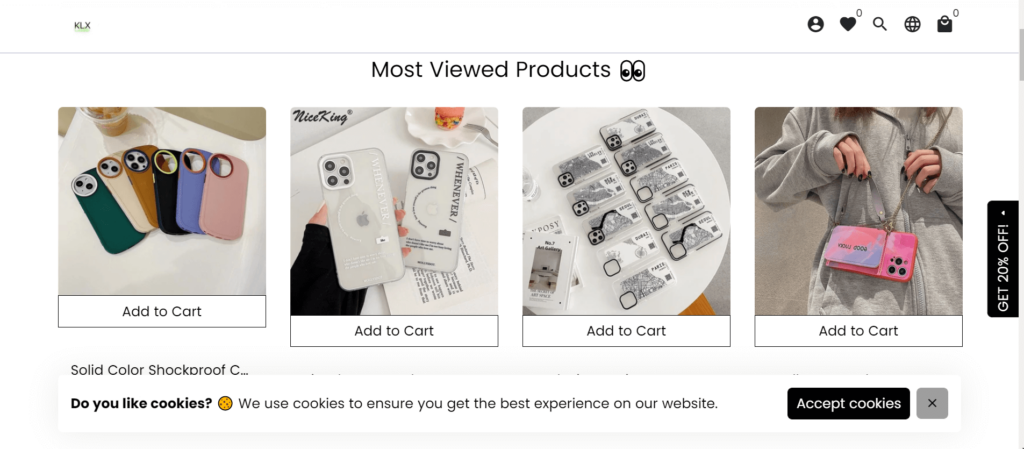Screen dimensions: 1024x449
Task: Add the solid color cases to cart
Action: point(162,311)
